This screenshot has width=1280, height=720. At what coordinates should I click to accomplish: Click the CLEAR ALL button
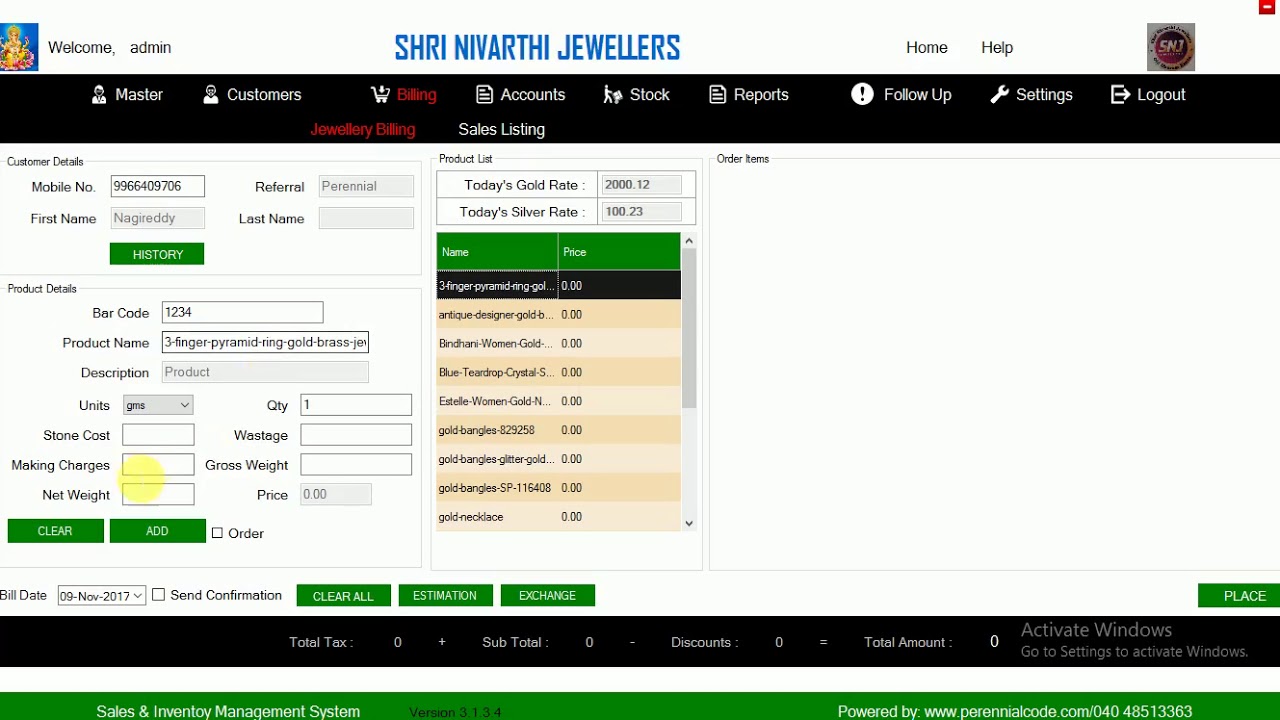coord(343,596)
